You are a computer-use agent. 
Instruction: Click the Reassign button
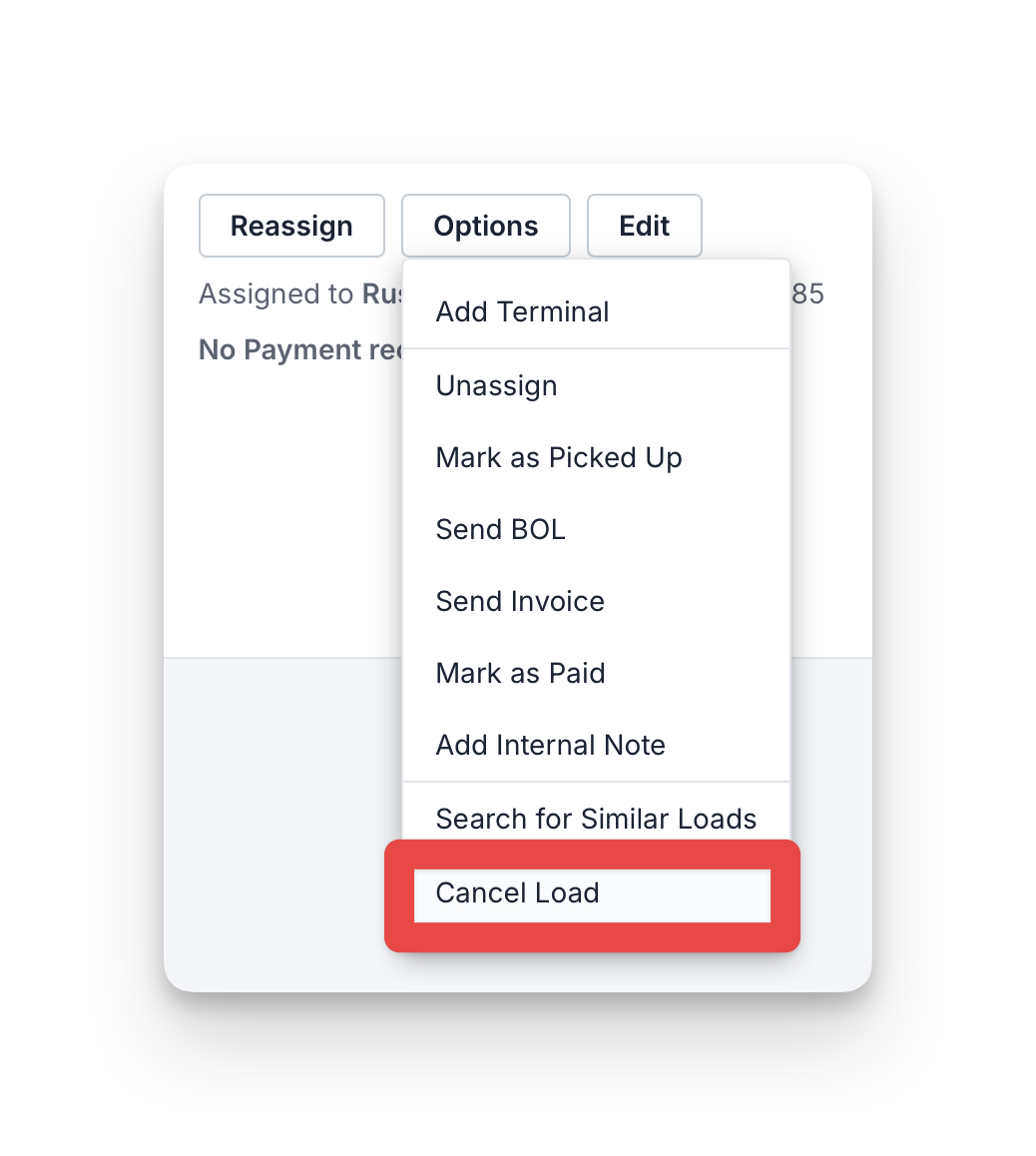(x=291, y=226)
